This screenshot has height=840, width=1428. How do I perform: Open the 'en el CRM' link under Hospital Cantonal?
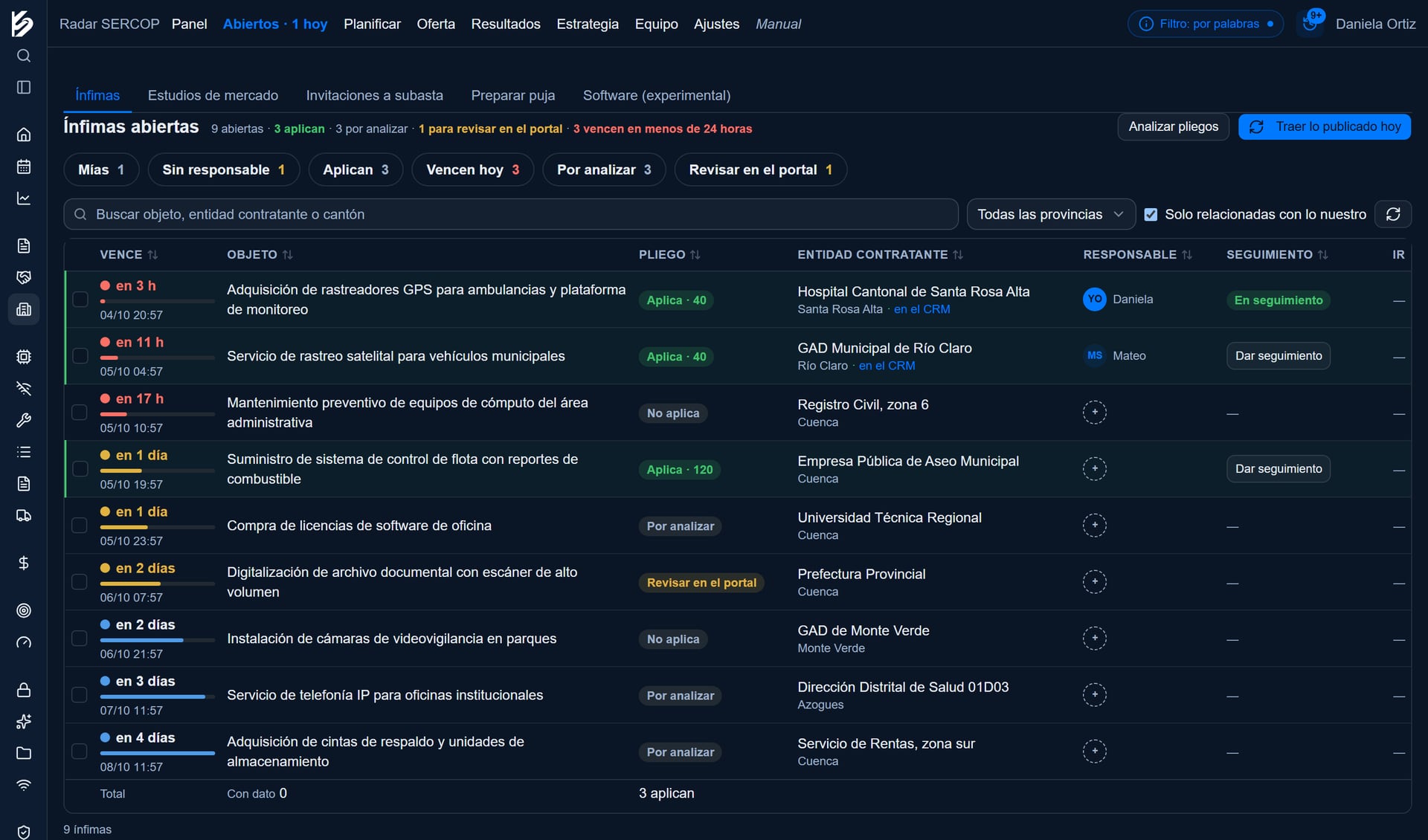pos(922,309)
